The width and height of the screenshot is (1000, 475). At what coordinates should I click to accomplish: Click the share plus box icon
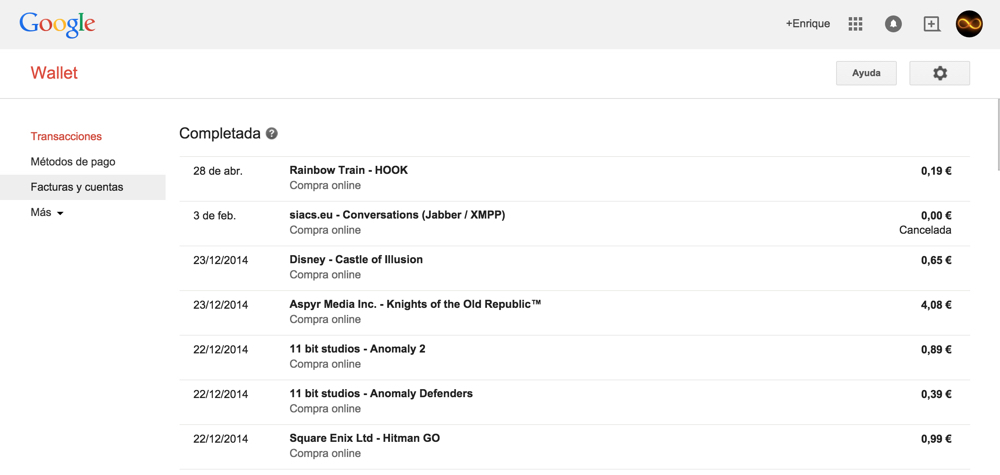[x=931, y=24]
